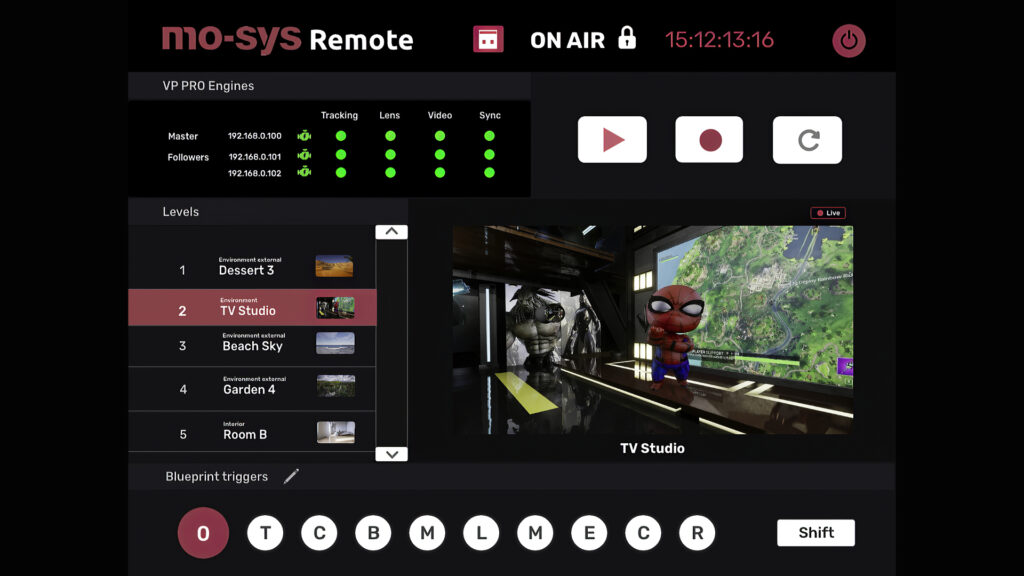This screenshot has width=1024, height=576.
Task: Select level 4 Garden 4
Action: 252,389
